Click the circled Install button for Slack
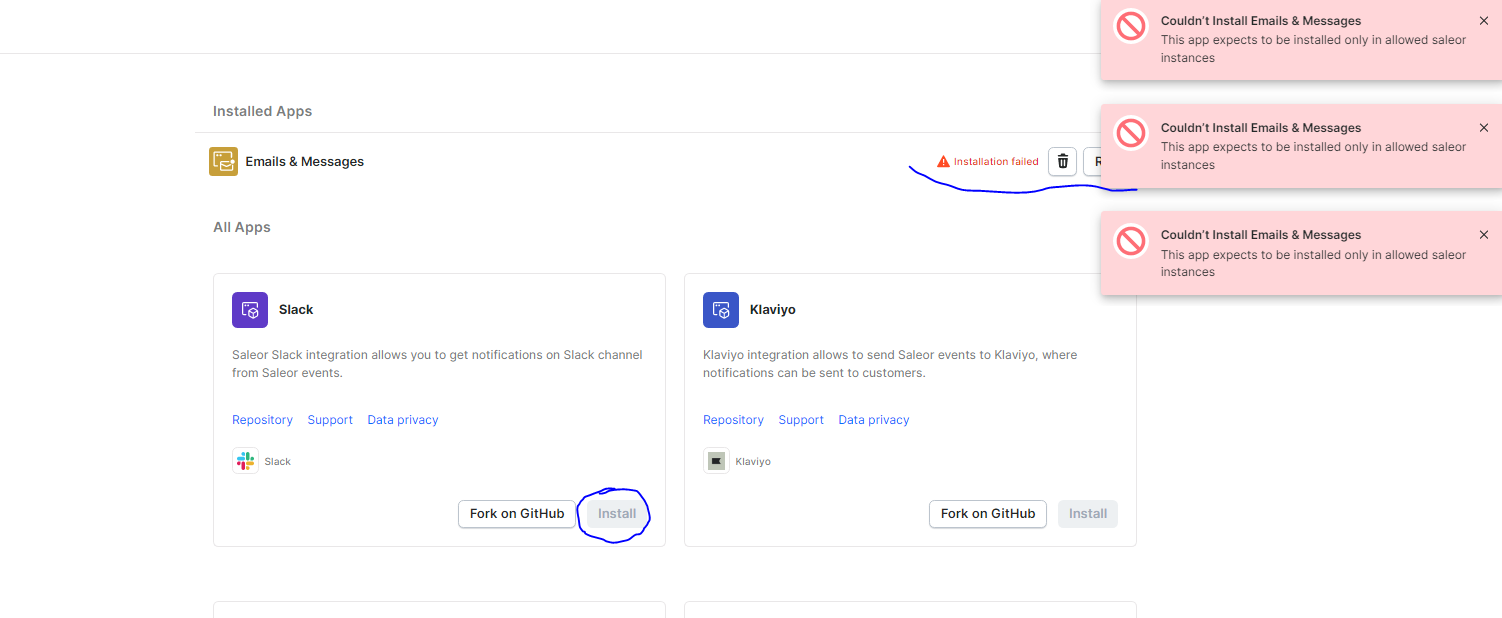This screenshot has height=618, width=1502. pyautogui.click(x=615, y=513)
